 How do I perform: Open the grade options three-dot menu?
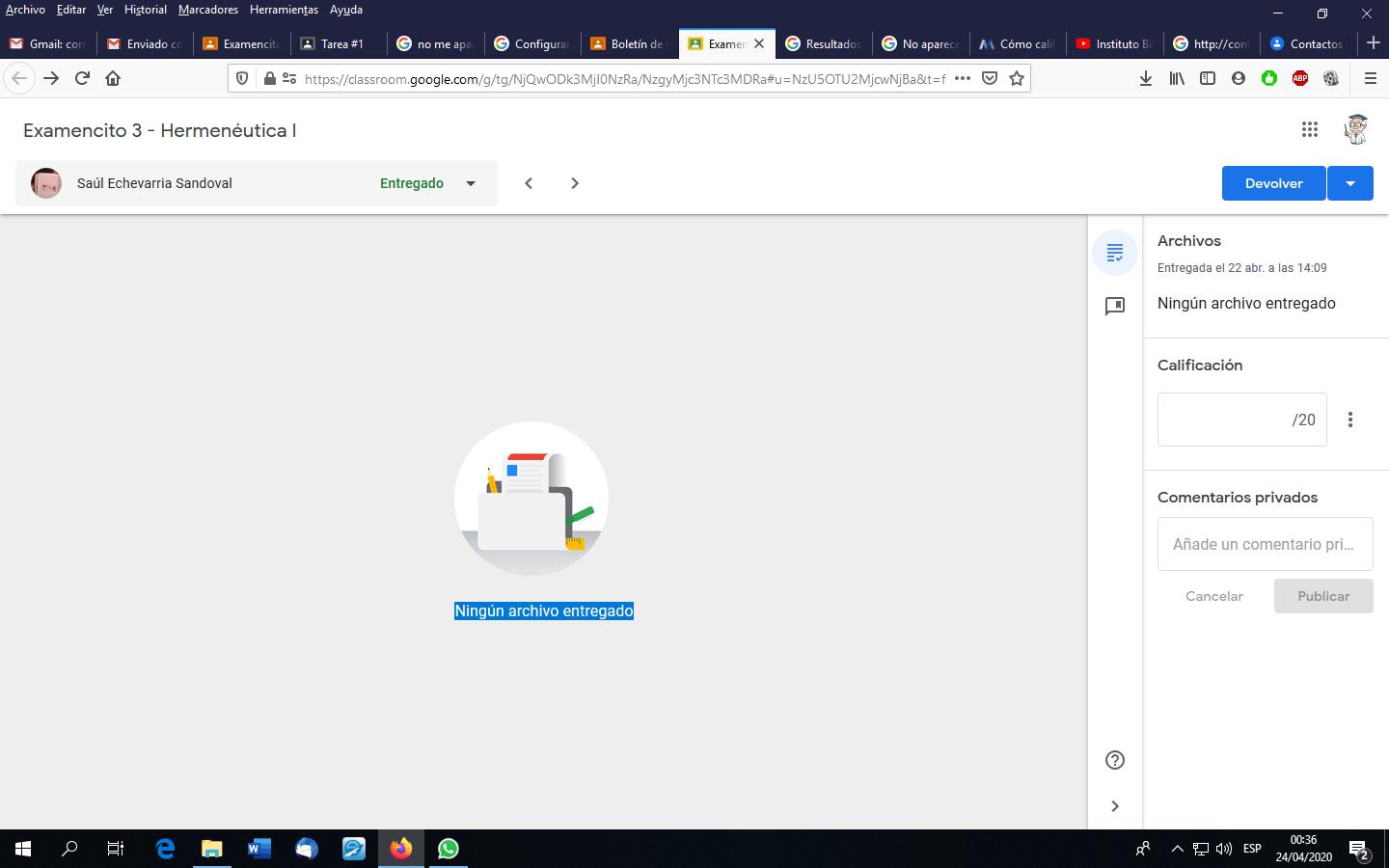pyautogui.click(x=1349, y=420)
